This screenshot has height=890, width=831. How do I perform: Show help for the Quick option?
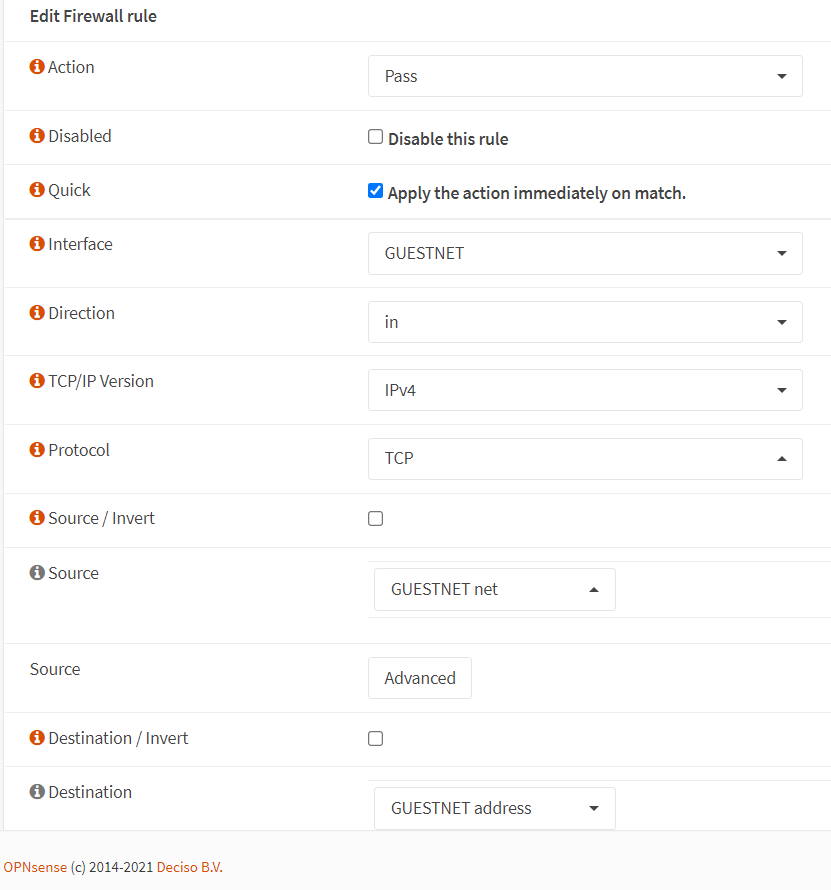click(x=37, y=190)
